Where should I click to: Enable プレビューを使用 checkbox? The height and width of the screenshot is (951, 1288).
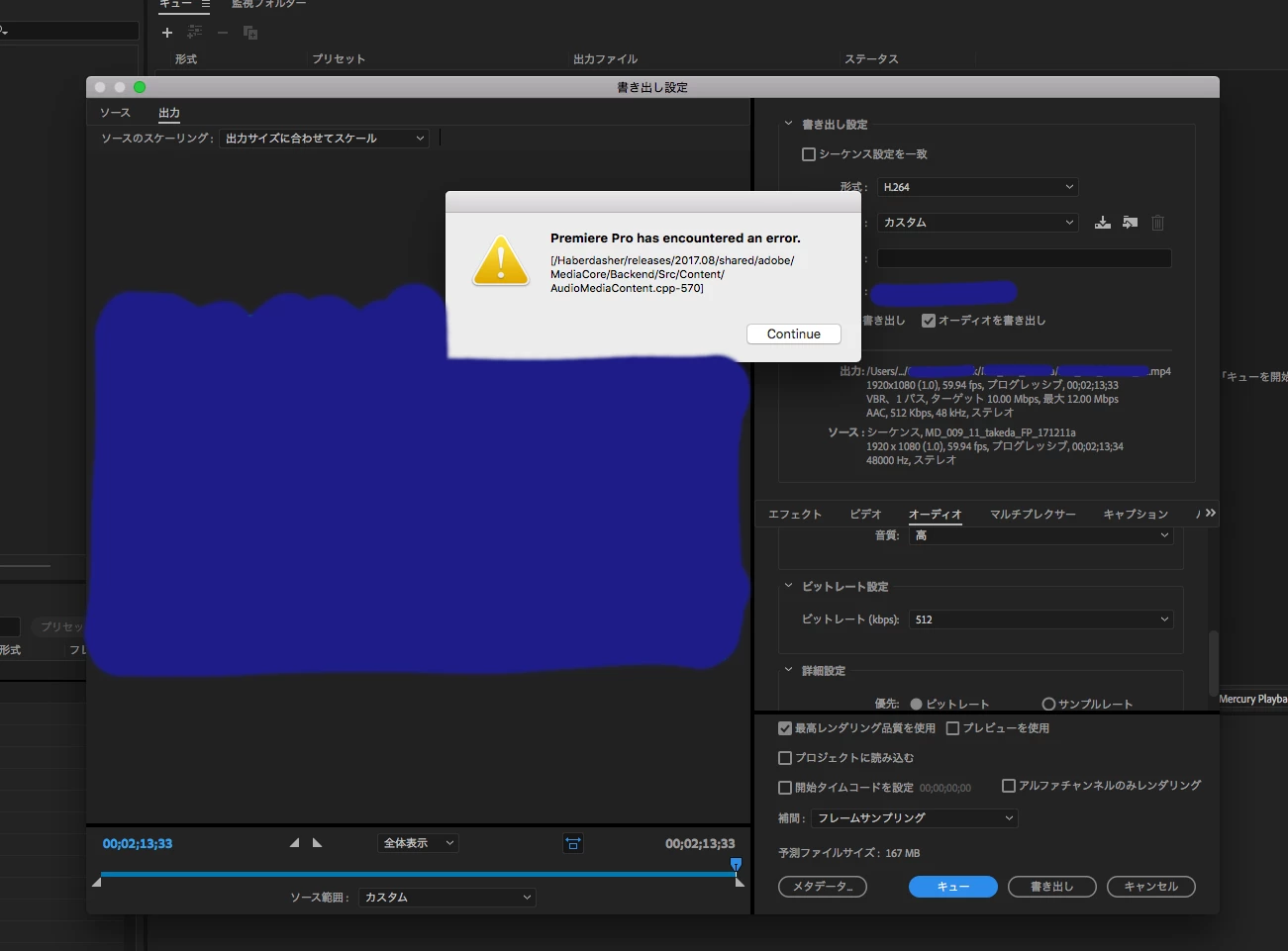click(x=953, y=728)
